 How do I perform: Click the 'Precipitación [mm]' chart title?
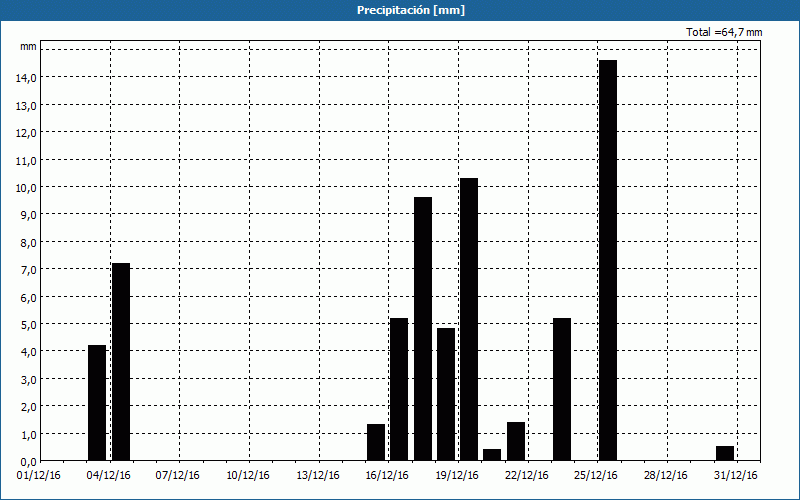click(x=411, y=10)
